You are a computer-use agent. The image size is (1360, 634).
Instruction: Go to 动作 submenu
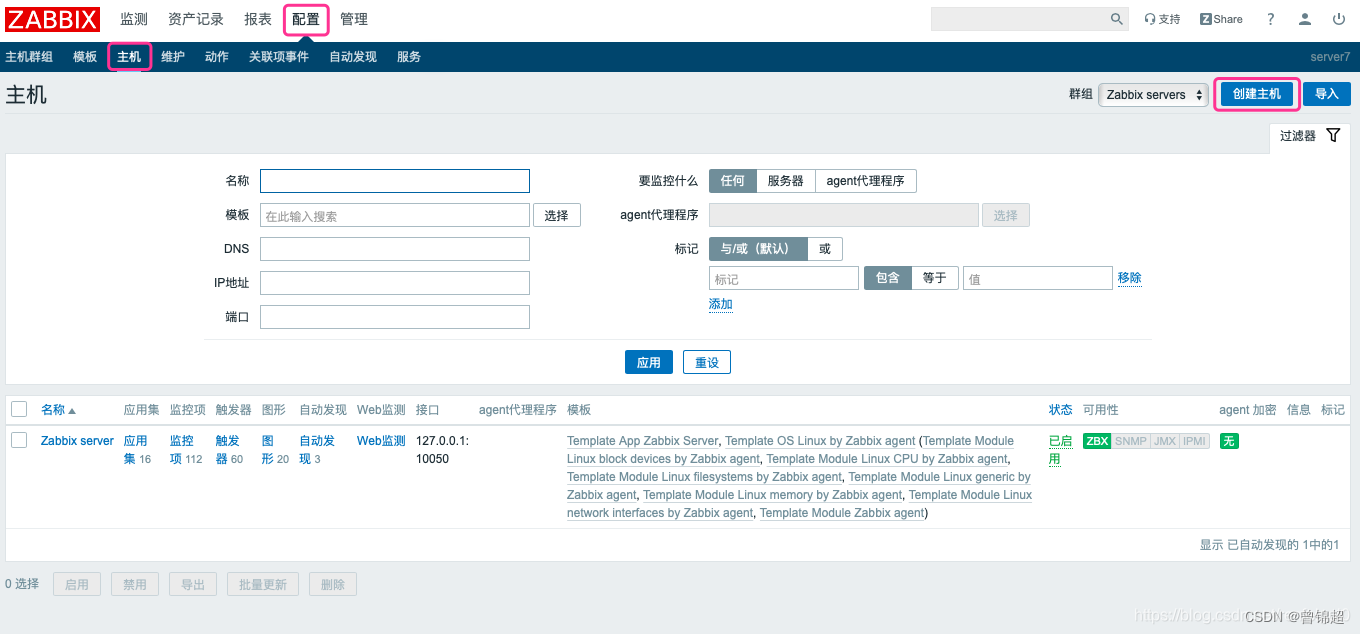pyautogui.click(x=217, y=57)
